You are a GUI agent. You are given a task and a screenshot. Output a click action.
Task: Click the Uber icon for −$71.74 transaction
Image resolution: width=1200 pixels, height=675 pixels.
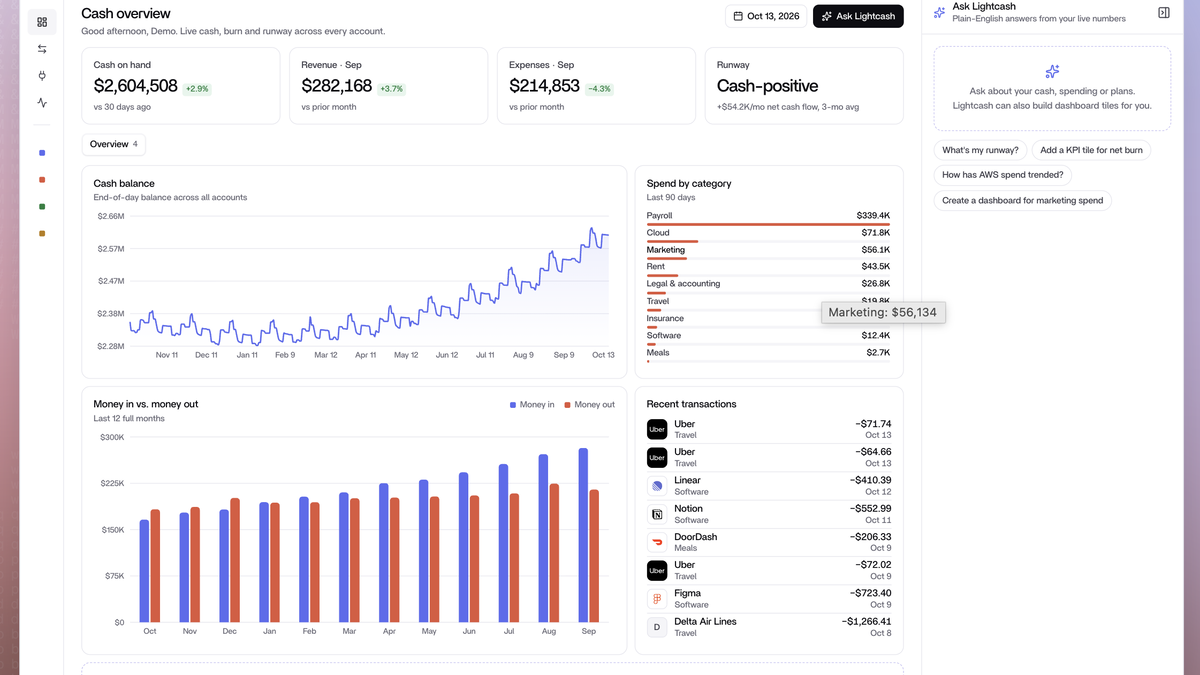[657, 429]
